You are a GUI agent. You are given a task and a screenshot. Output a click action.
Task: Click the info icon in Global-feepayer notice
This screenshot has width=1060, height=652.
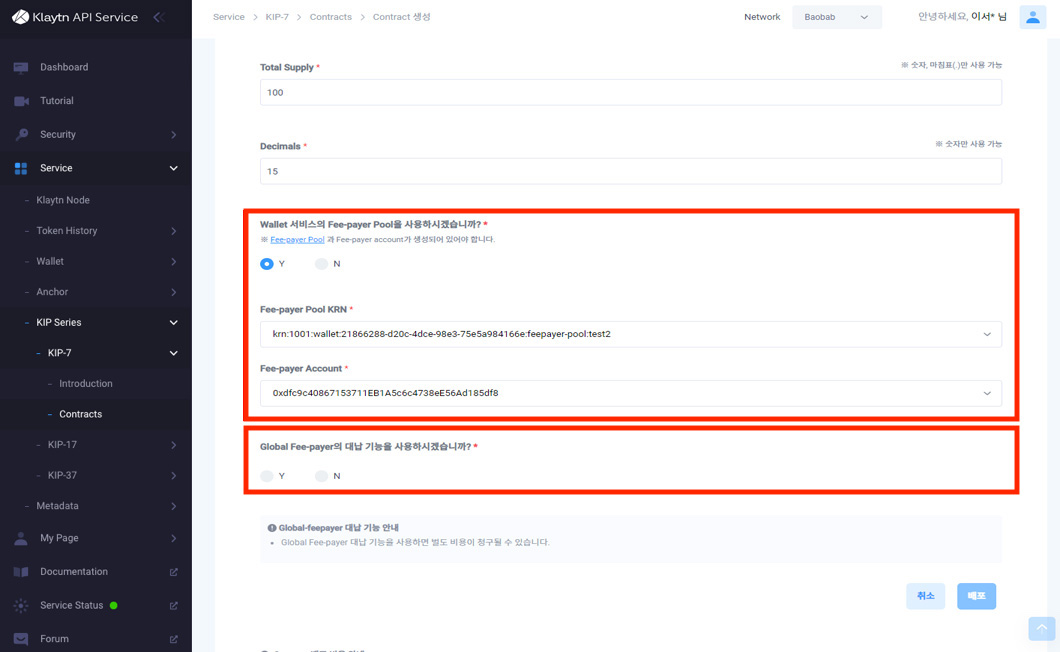pyautogui.click(x=272, y=528)
